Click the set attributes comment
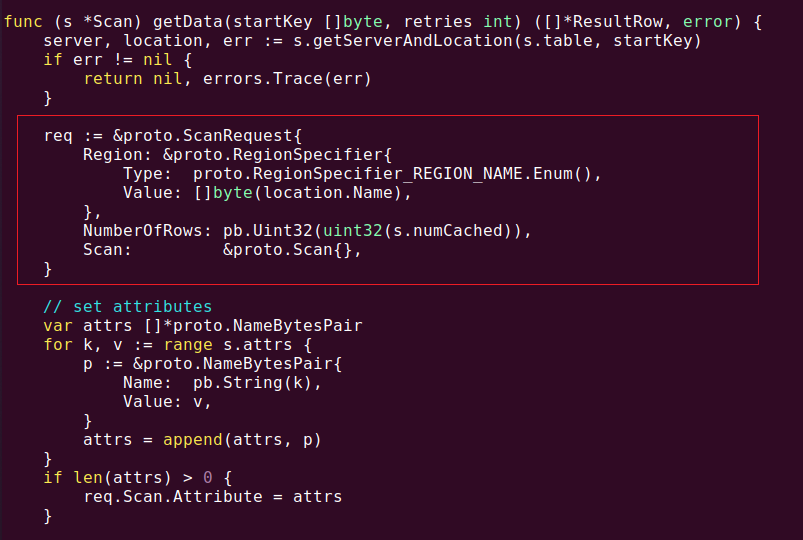 (128, 306)
